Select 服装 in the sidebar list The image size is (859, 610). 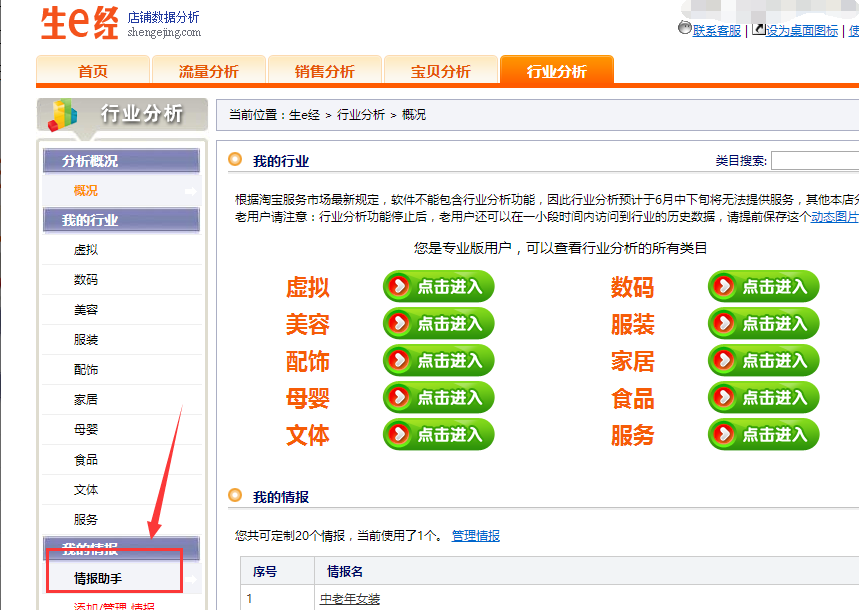click(x=86, y=340)
